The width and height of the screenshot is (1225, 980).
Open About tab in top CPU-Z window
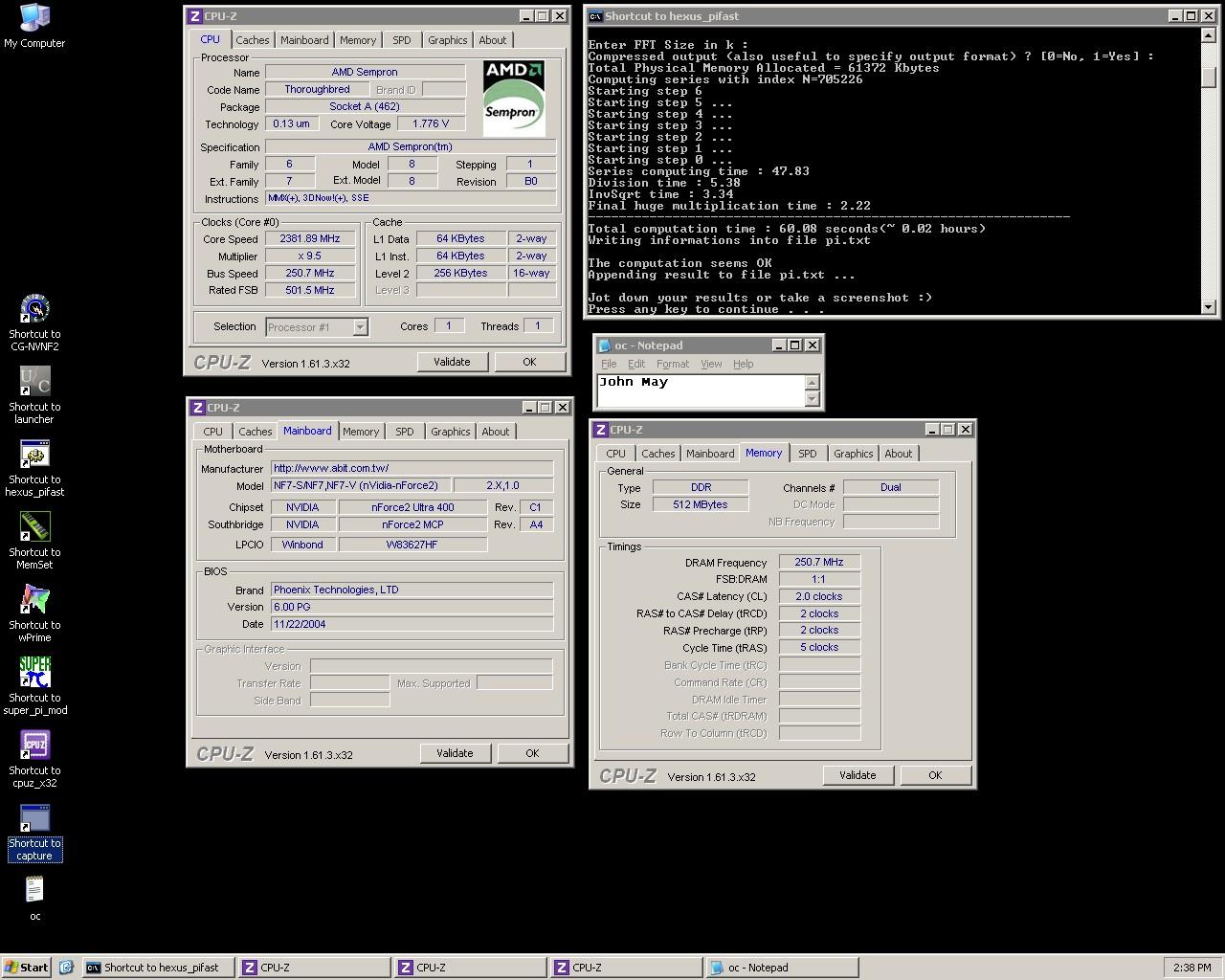[493, 40]
